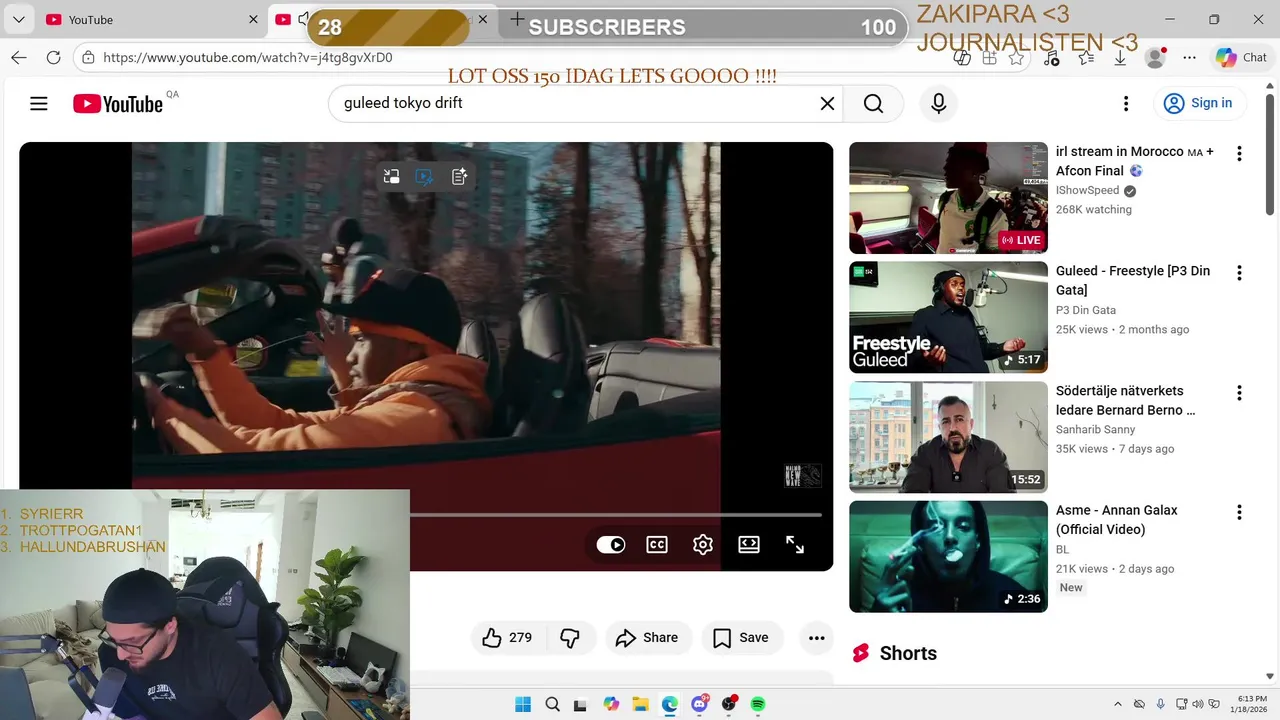View site information via the lock icon

pyautogui.click(x=88, y=58)
